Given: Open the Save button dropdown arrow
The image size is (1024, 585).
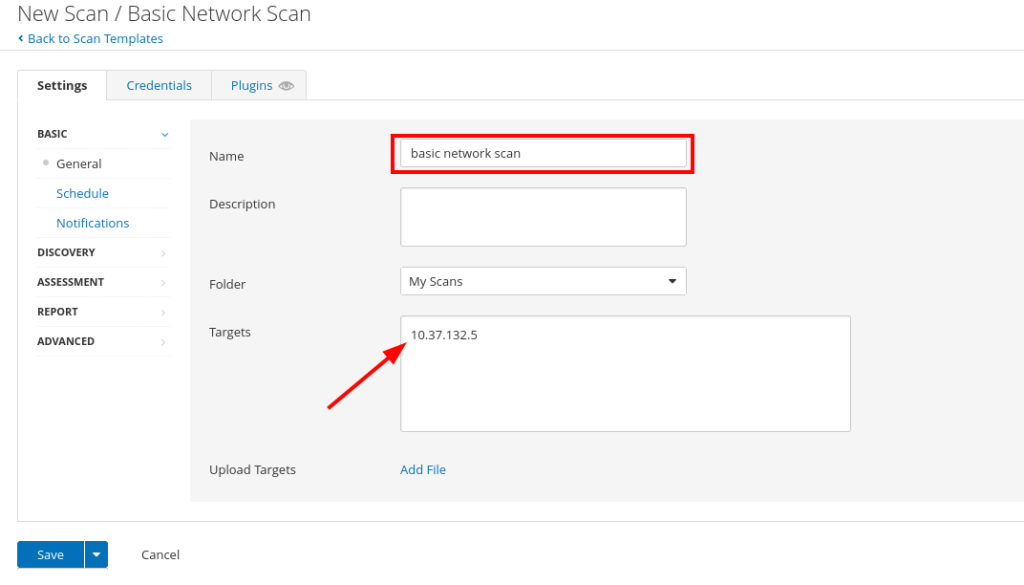Looking at the screenshot, I should click(x=96, y=554).
